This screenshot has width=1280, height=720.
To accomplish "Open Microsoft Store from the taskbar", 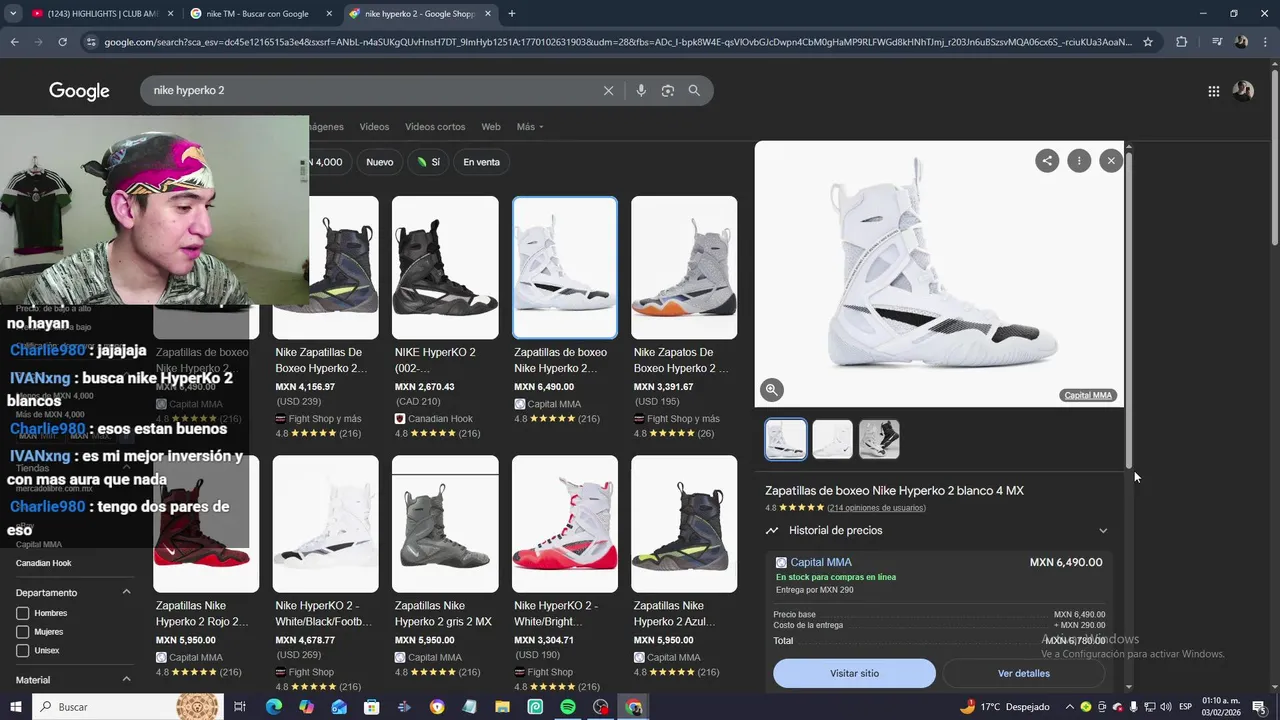I will click(371, 707).
